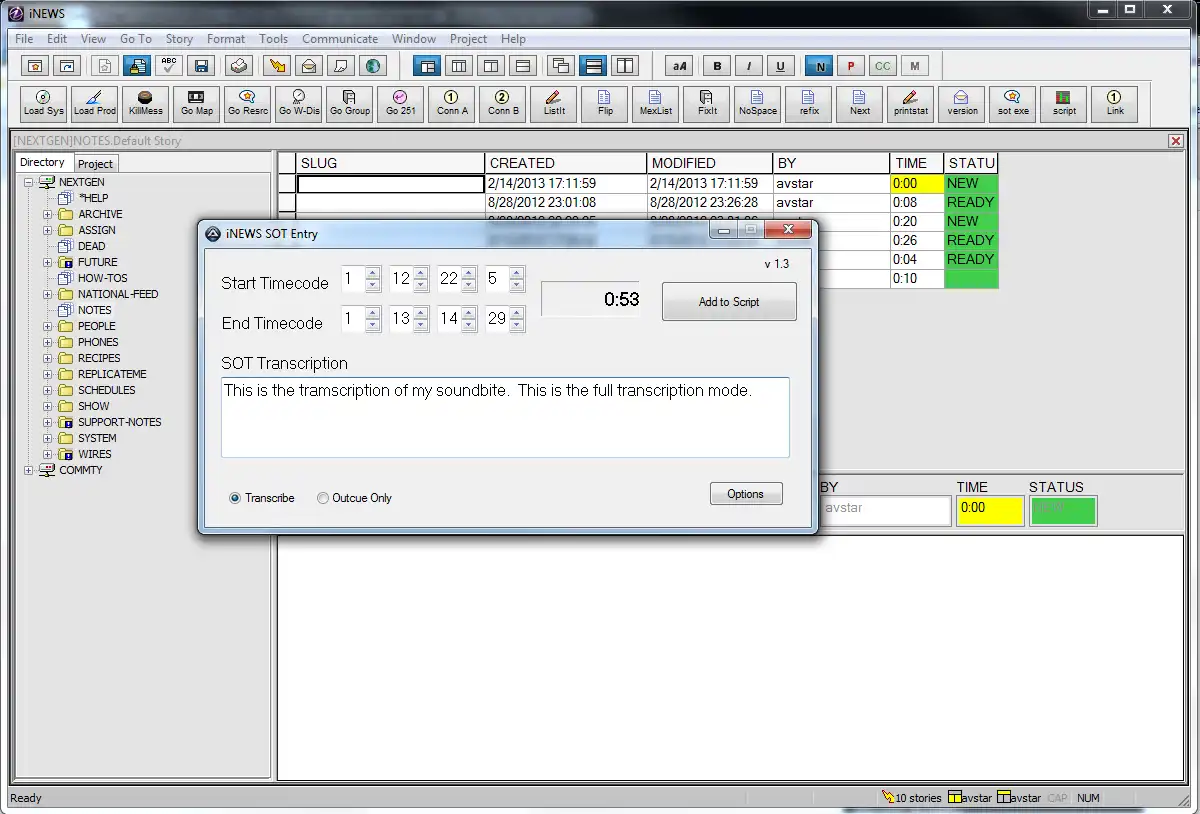Screen dimensions: 1200x814
Task: Click the script toolbar button
Action: [x=1064, y=103]
